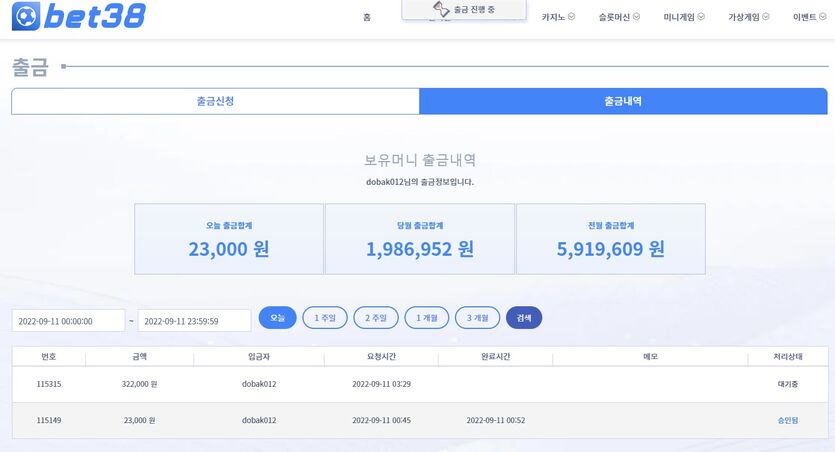Open the 가상게임 menu
This screenshot has height=452, width=835.
(744, 17)
